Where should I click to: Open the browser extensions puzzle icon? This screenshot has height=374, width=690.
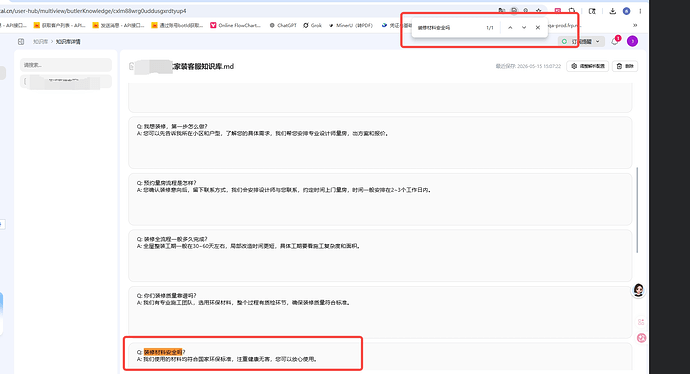[x=572, y=11]
